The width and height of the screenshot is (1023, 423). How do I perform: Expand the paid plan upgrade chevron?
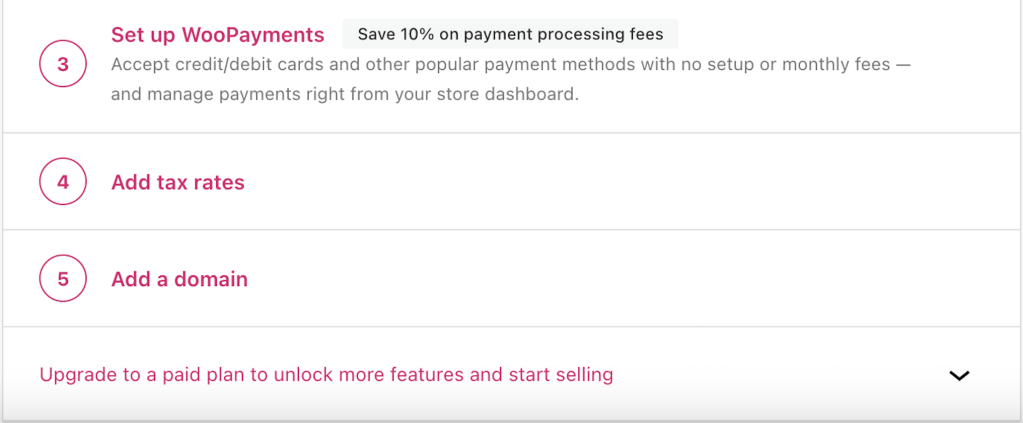[959, 376]
